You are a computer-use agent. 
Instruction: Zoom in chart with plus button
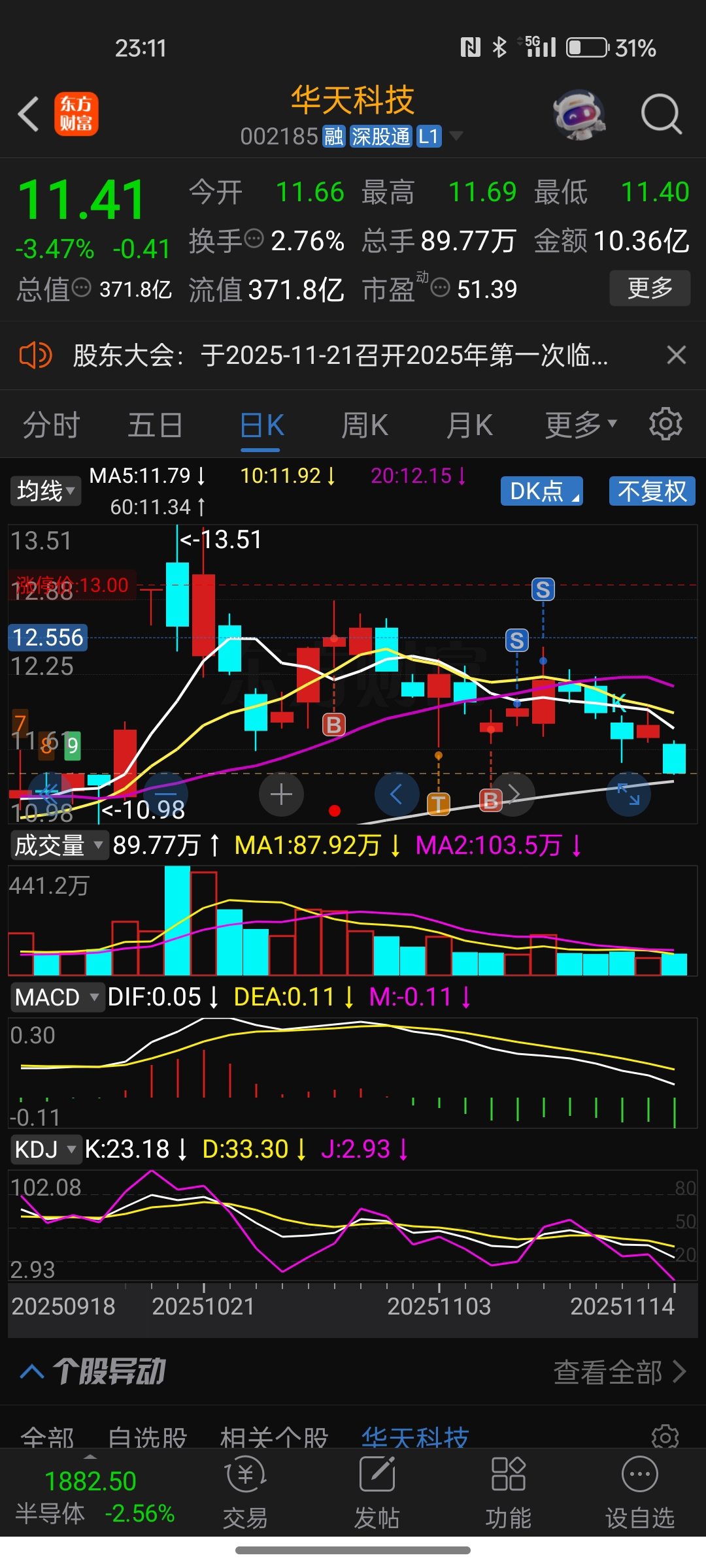coord(281,794)
